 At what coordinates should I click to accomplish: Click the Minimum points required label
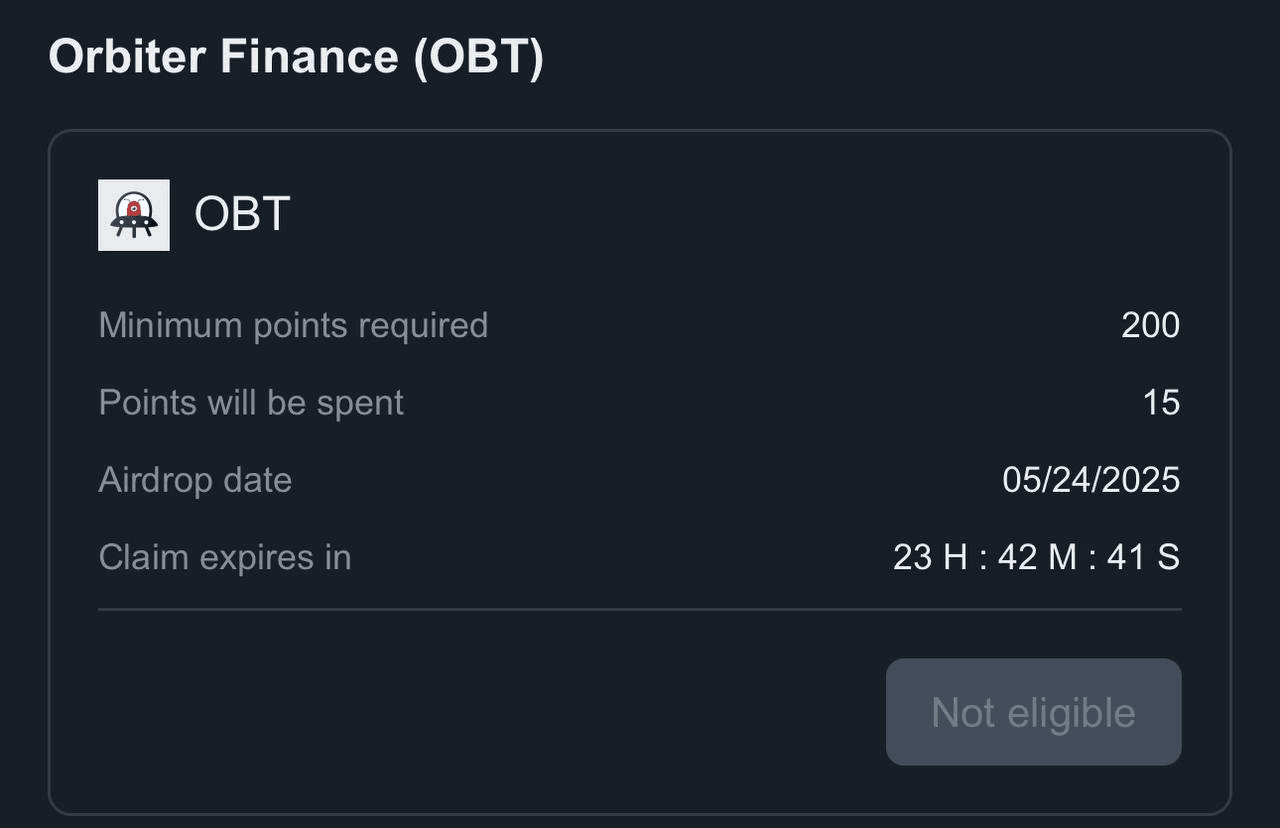coord(293,325)
